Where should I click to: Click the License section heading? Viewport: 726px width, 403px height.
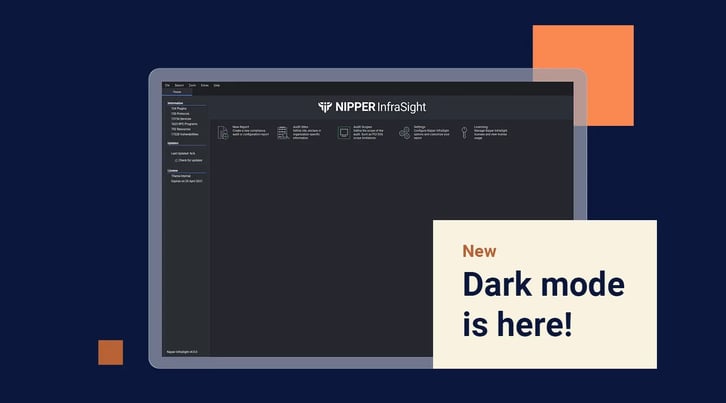172,170
